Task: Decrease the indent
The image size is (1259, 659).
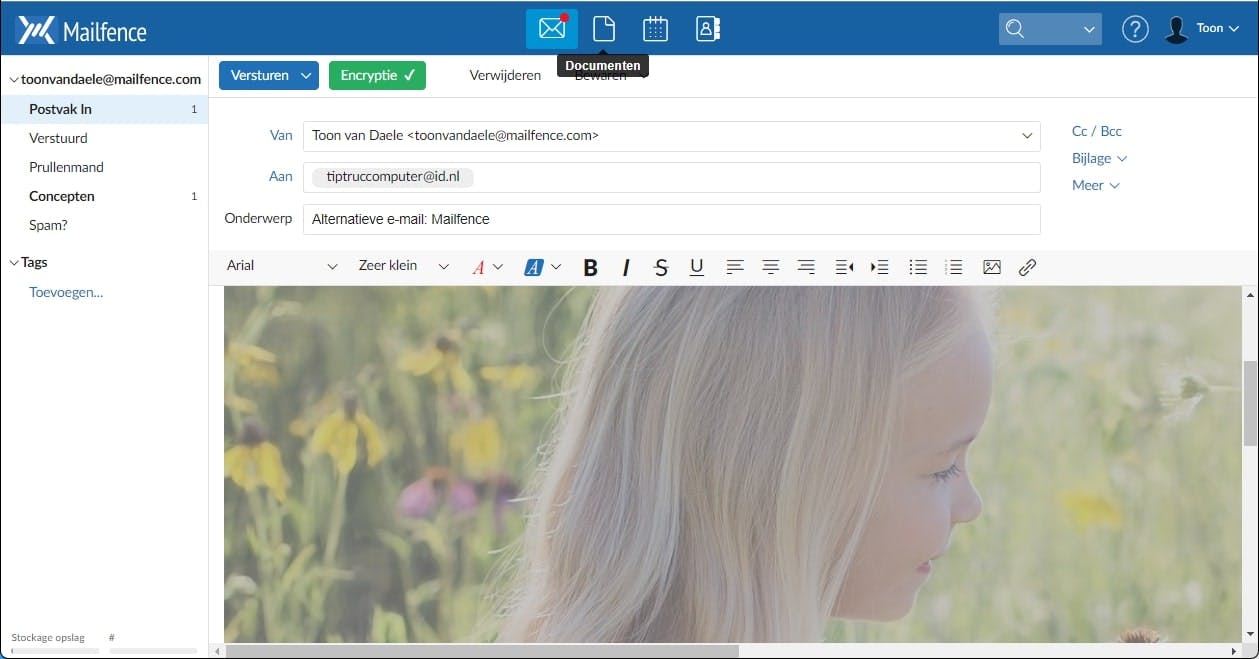Action: pos(844,267)
